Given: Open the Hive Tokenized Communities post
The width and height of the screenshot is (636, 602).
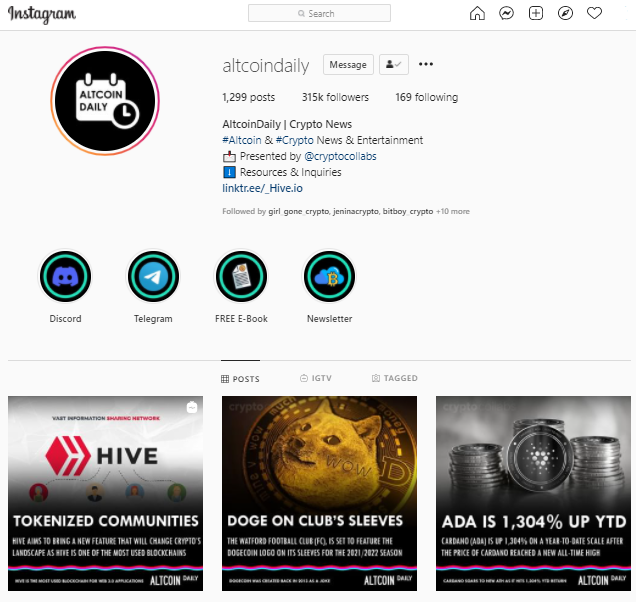Looking at the screenshot, I should point(105,493).
